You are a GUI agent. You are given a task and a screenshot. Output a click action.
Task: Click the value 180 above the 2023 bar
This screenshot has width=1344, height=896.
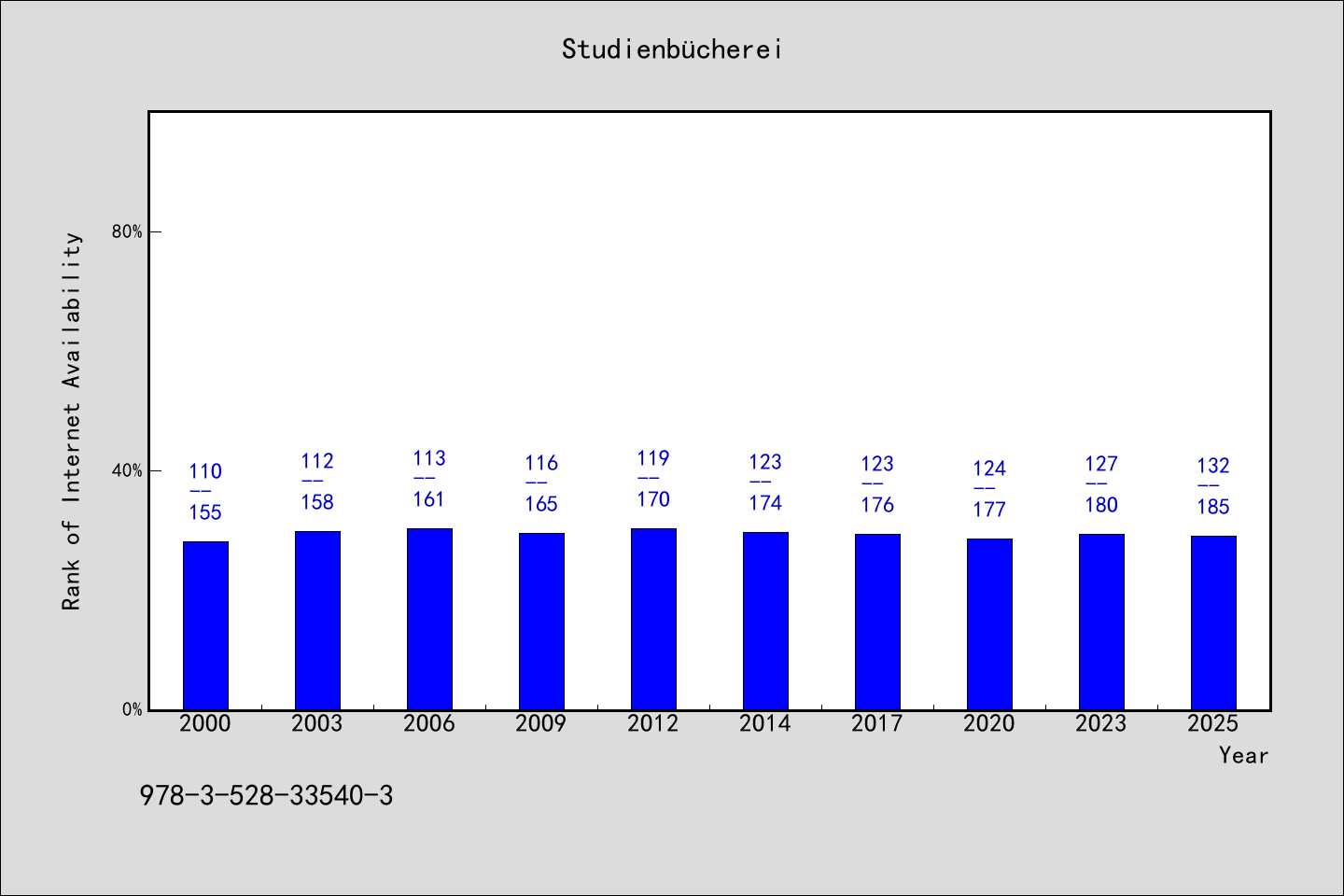tap(1101, 505)
